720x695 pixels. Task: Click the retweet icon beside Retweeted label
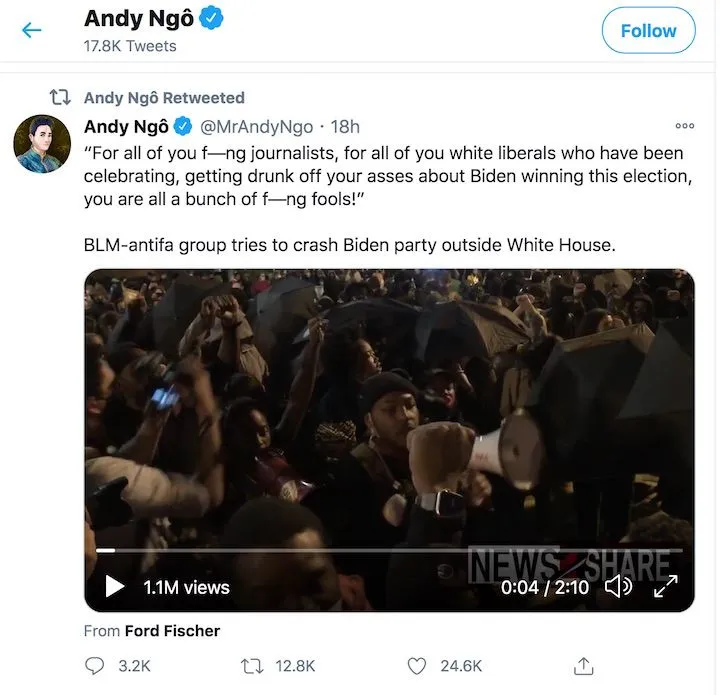point(61,98)
